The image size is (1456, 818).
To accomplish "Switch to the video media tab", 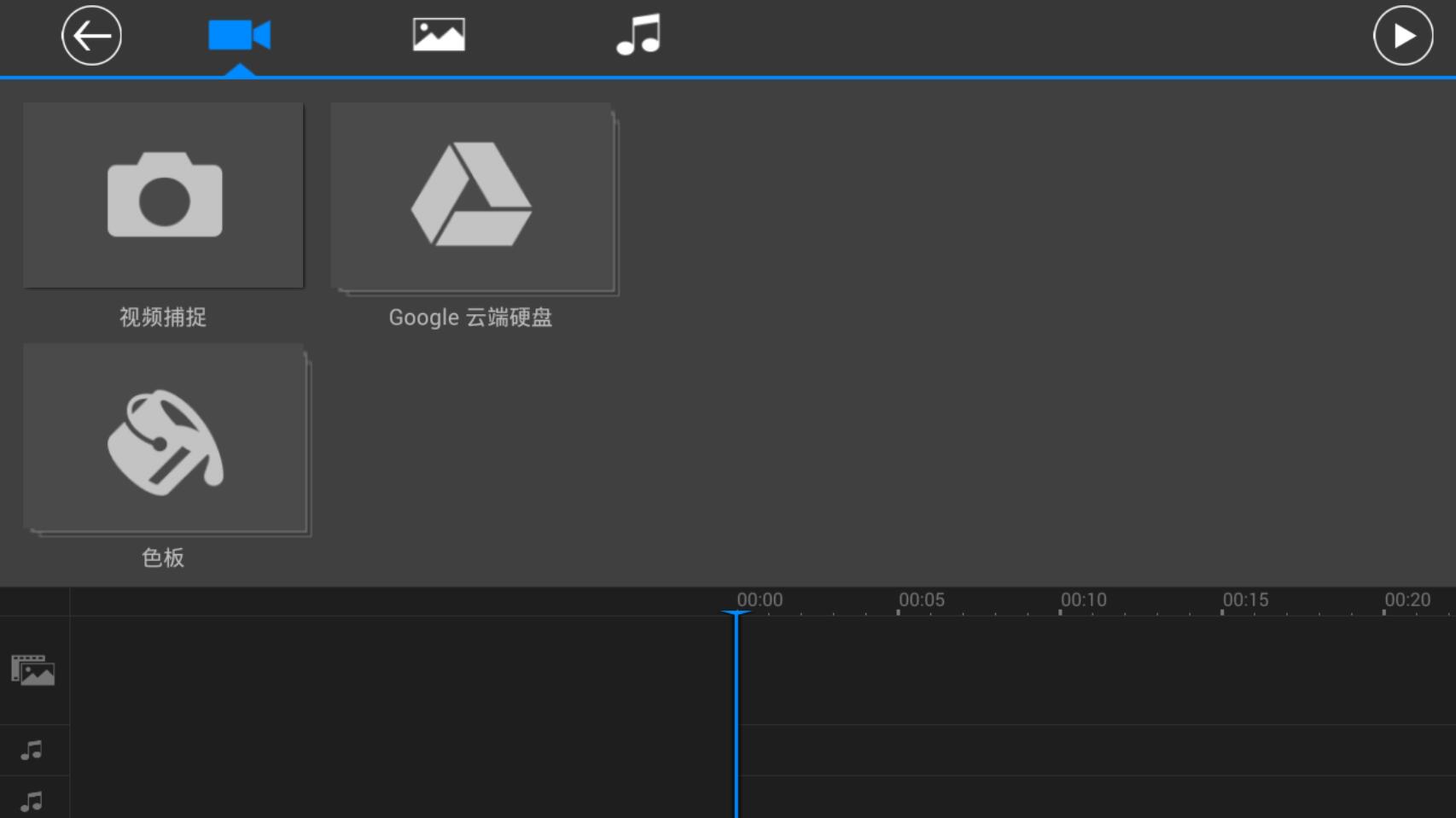I will (x=239, y=36).
